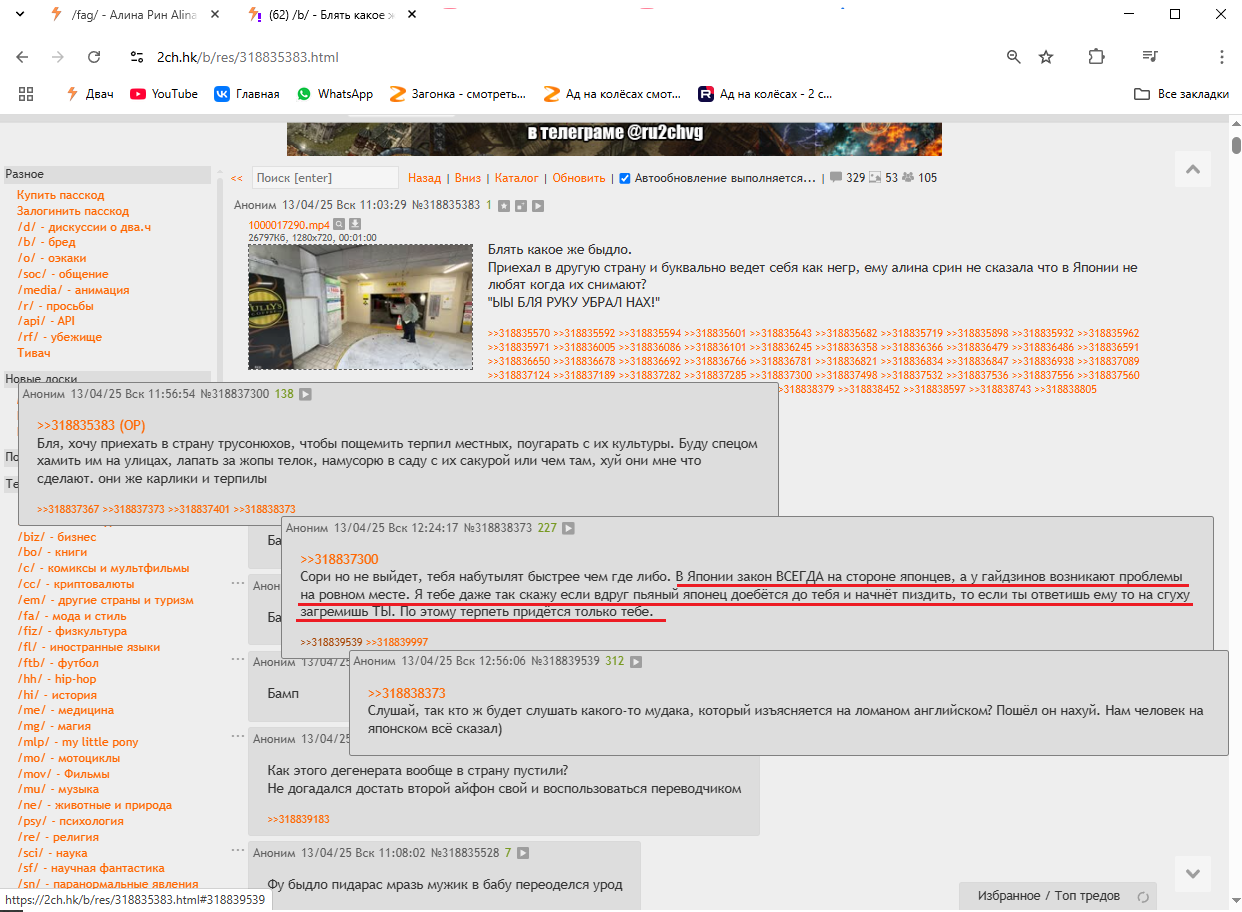Screen dimensions: 1242x912
Task: Click the arrow icon on post №318837300
Action: tap(305, 395)
